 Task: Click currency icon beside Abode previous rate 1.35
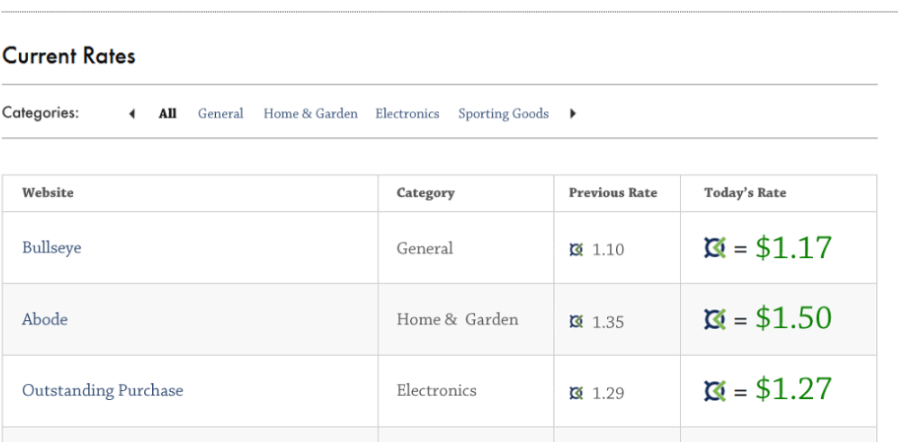[x=575, y=321]
